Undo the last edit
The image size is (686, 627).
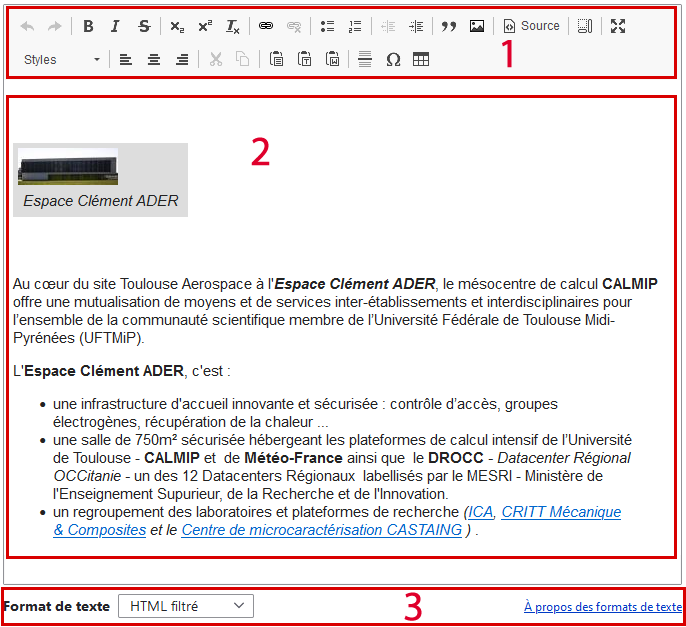tap(28, 26)
